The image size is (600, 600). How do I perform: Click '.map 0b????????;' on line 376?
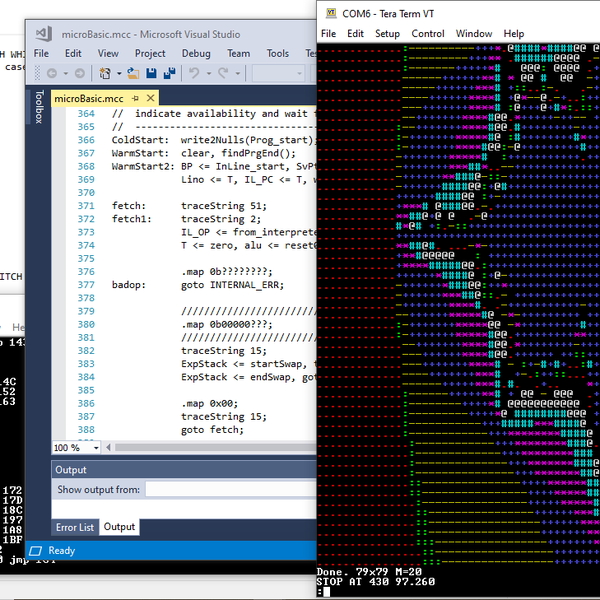point(227,272)
